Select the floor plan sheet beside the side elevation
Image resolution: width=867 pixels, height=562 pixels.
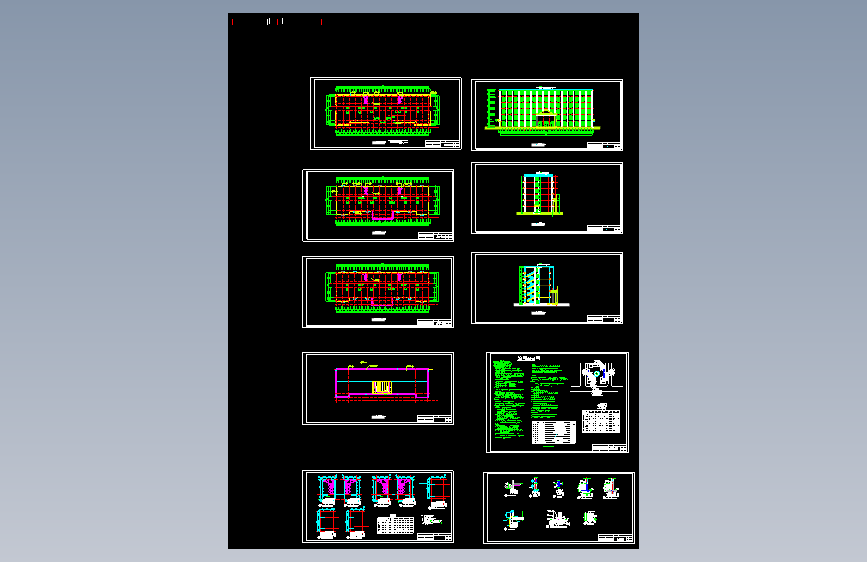378,205
